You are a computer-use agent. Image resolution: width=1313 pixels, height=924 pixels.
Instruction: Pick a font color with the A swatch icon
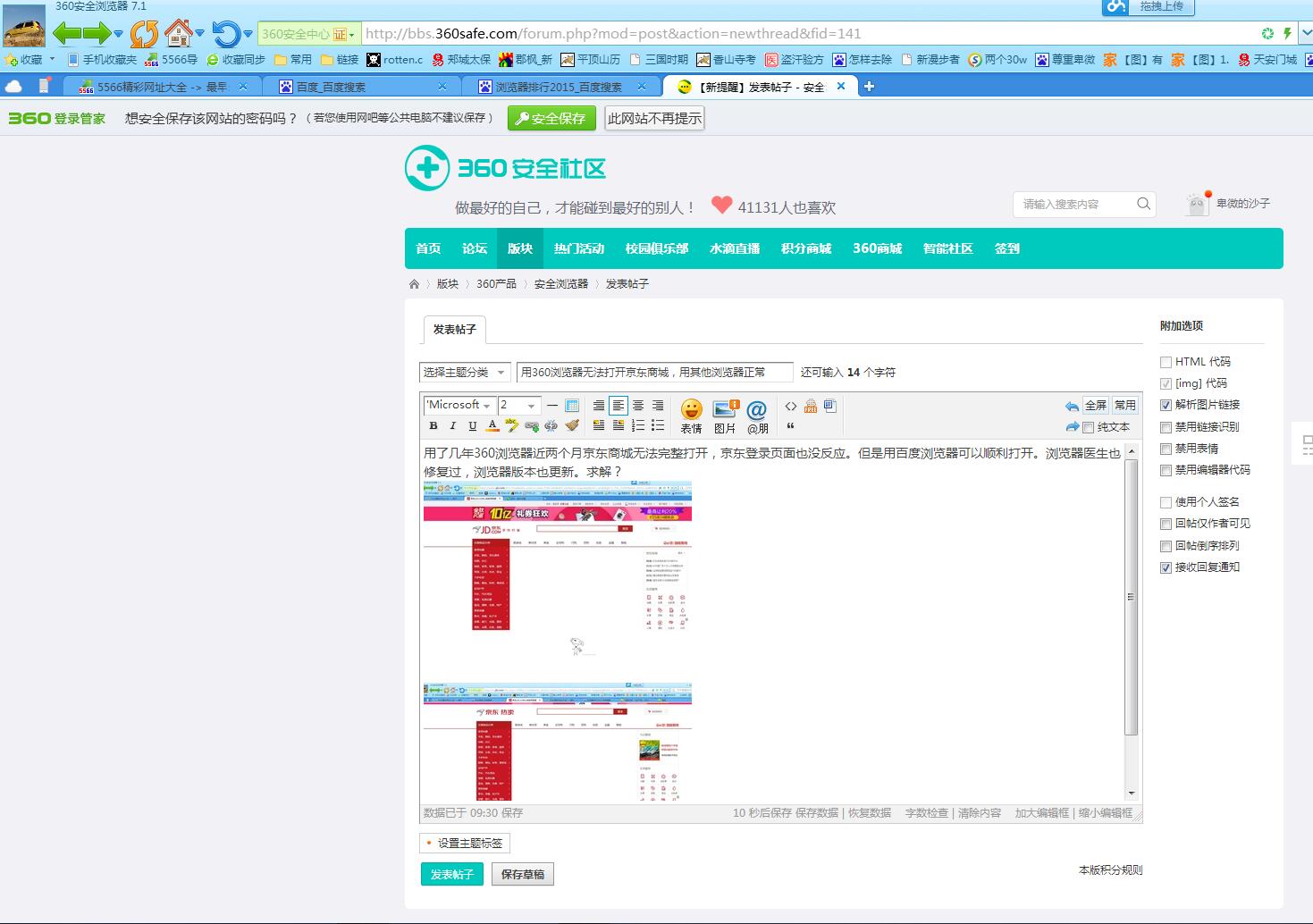click(x=492, y=426)
